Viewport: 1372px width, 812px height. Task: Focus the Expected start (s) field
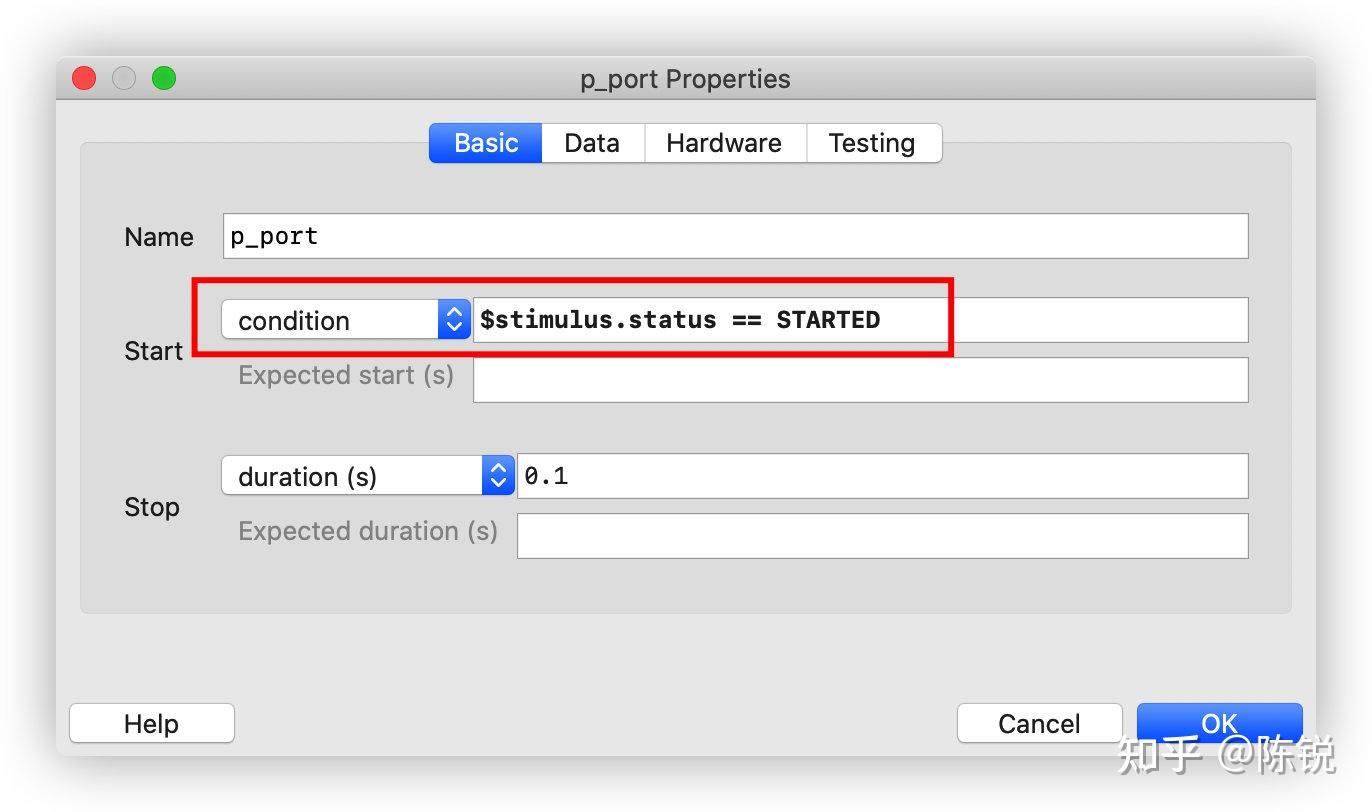[x=860, y=380]
